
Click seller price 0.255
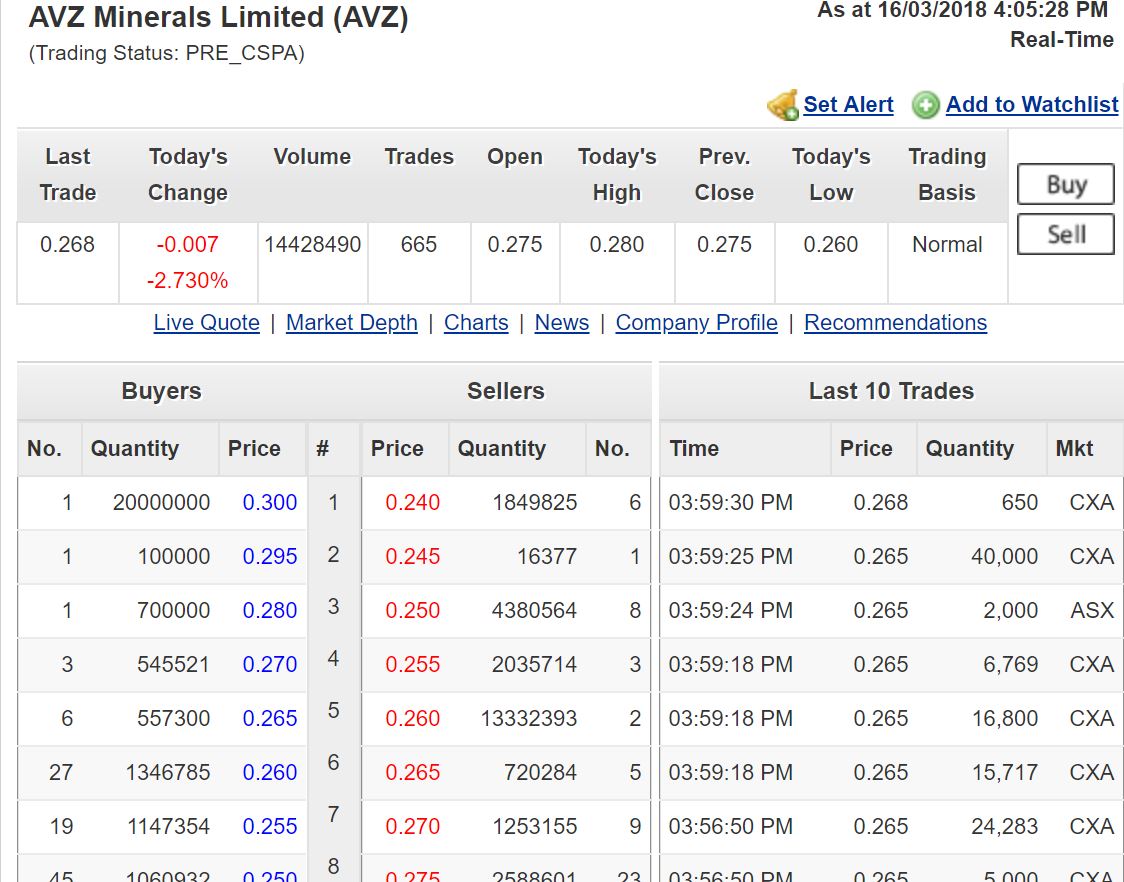412,664
